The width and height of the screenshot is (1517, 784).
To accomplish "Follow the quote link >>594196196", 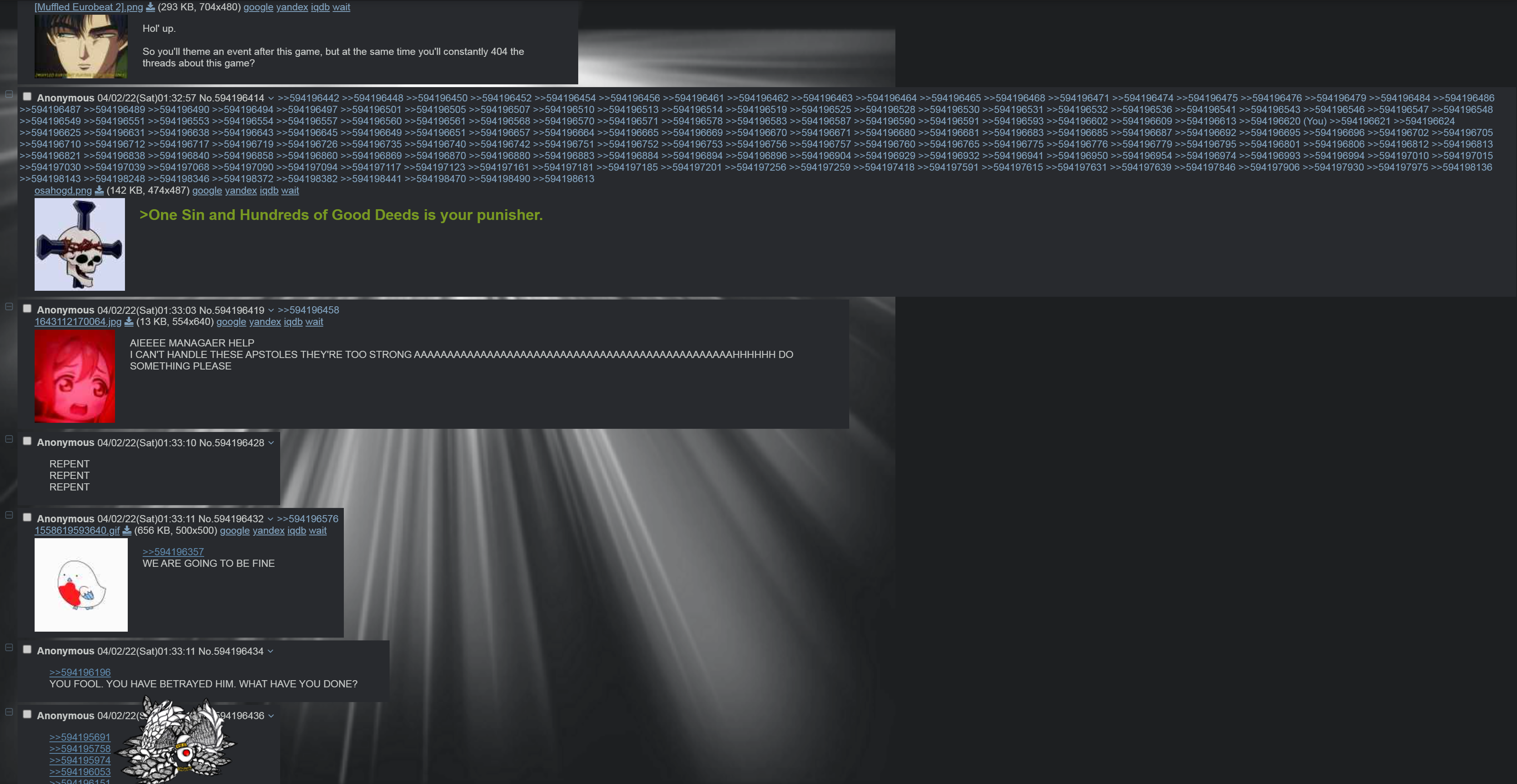I will pyautogui.click(x=80, y=672).
